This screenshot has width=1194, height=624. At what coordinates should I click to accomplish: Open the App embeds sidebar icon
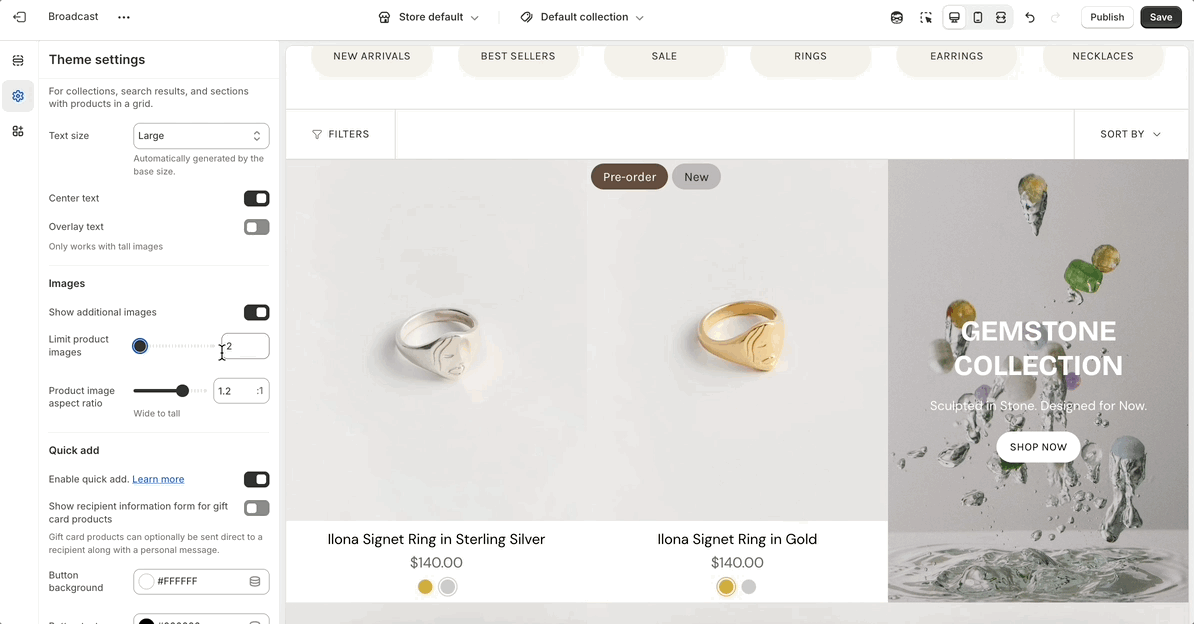click(18, 131)
